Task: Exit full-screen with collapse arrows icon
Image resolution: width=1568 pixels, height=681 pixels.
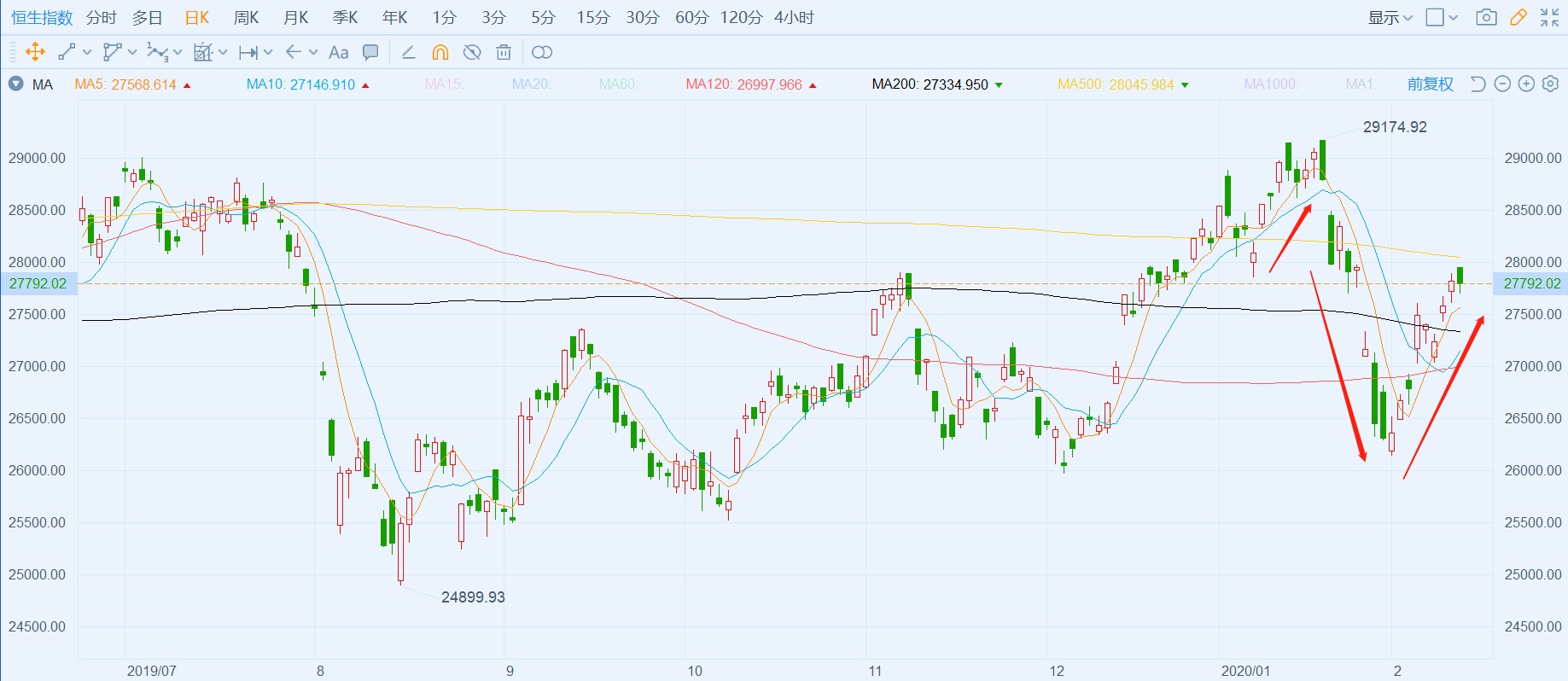Action: pyautogui.click(x=1550, y=17)
